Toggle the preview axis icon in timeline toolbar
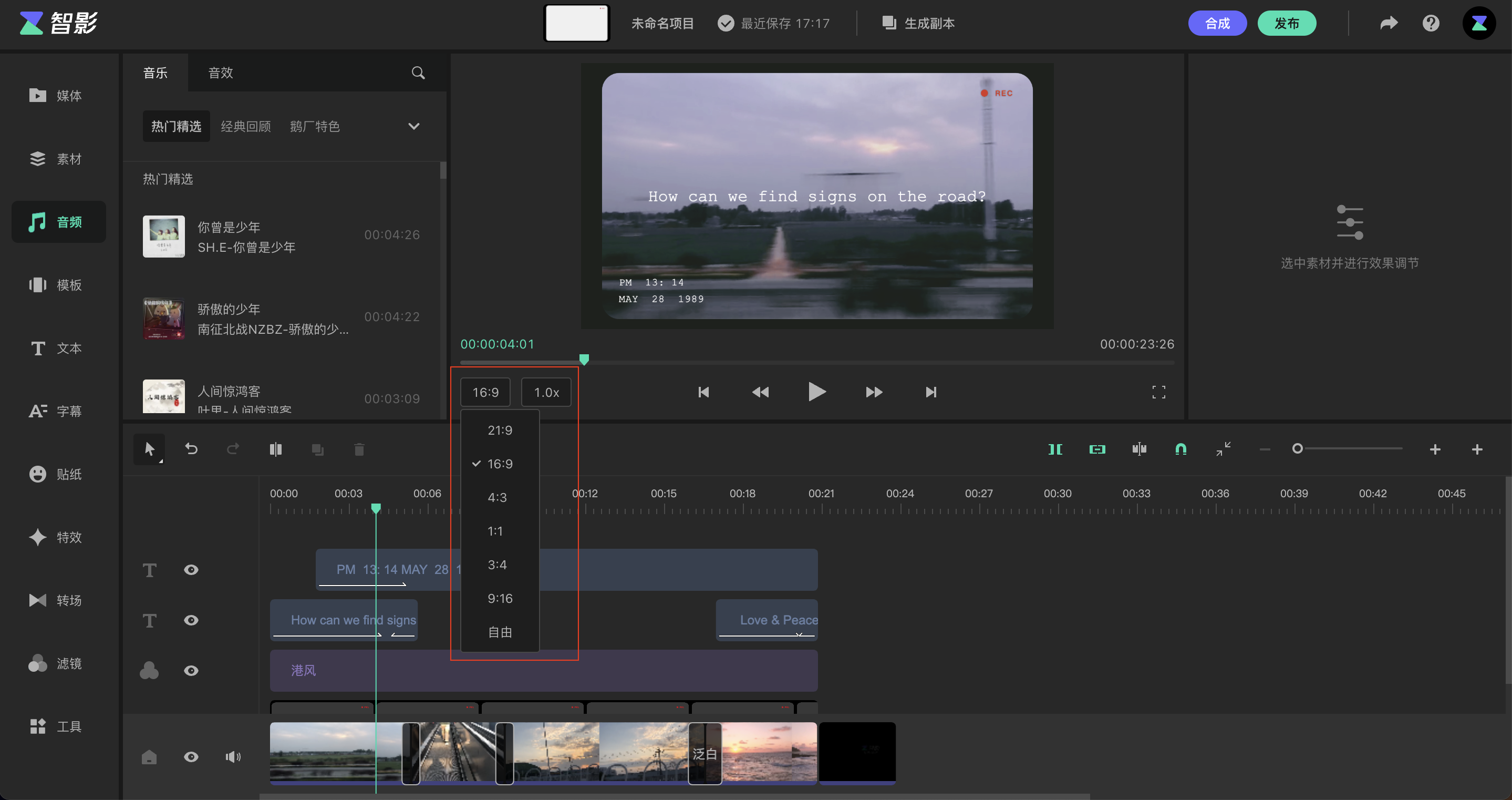 1140,449
